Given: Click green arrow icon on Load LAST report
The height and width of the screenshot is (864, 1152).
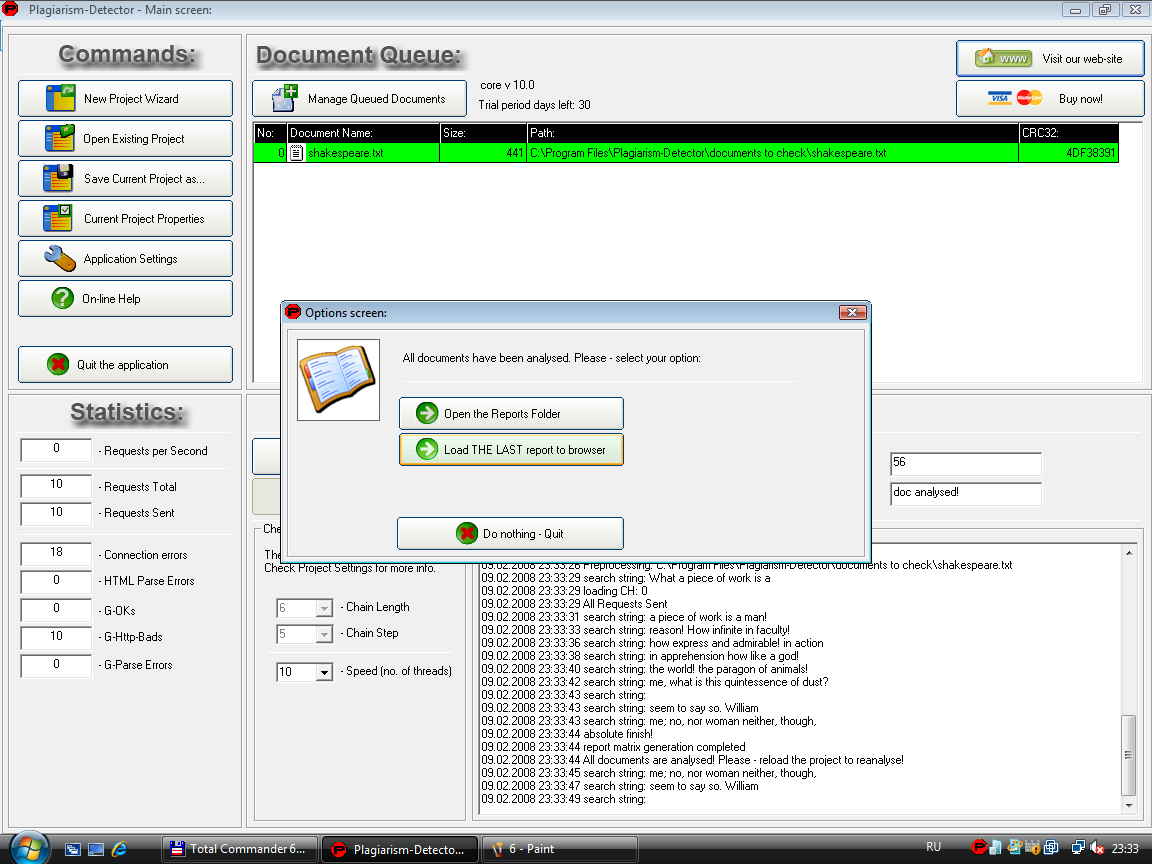Looking at the screenshot, I should pos(427,450).
